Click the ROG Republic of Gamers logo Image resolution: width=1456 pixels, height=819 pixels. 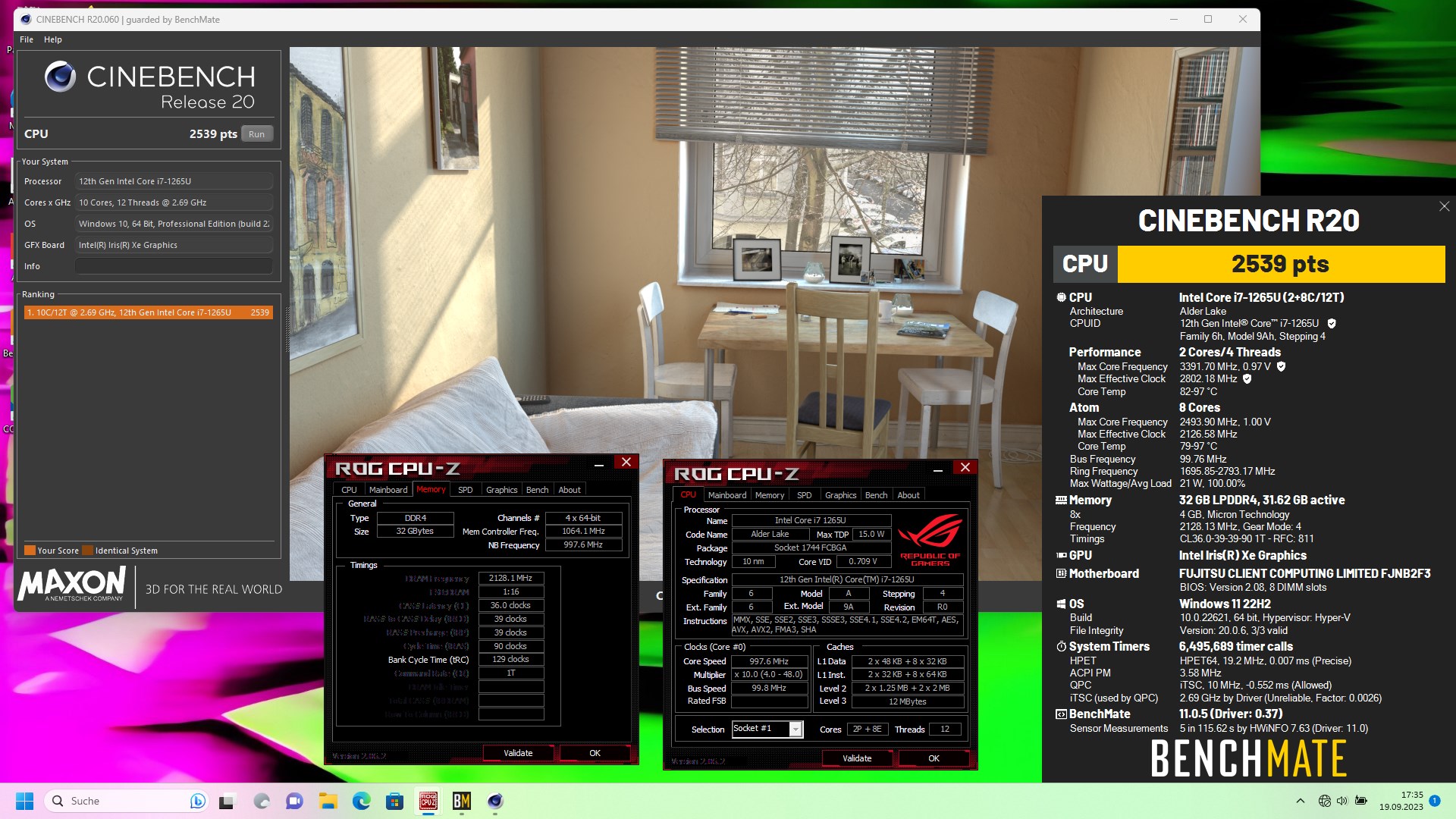point(930,540)
